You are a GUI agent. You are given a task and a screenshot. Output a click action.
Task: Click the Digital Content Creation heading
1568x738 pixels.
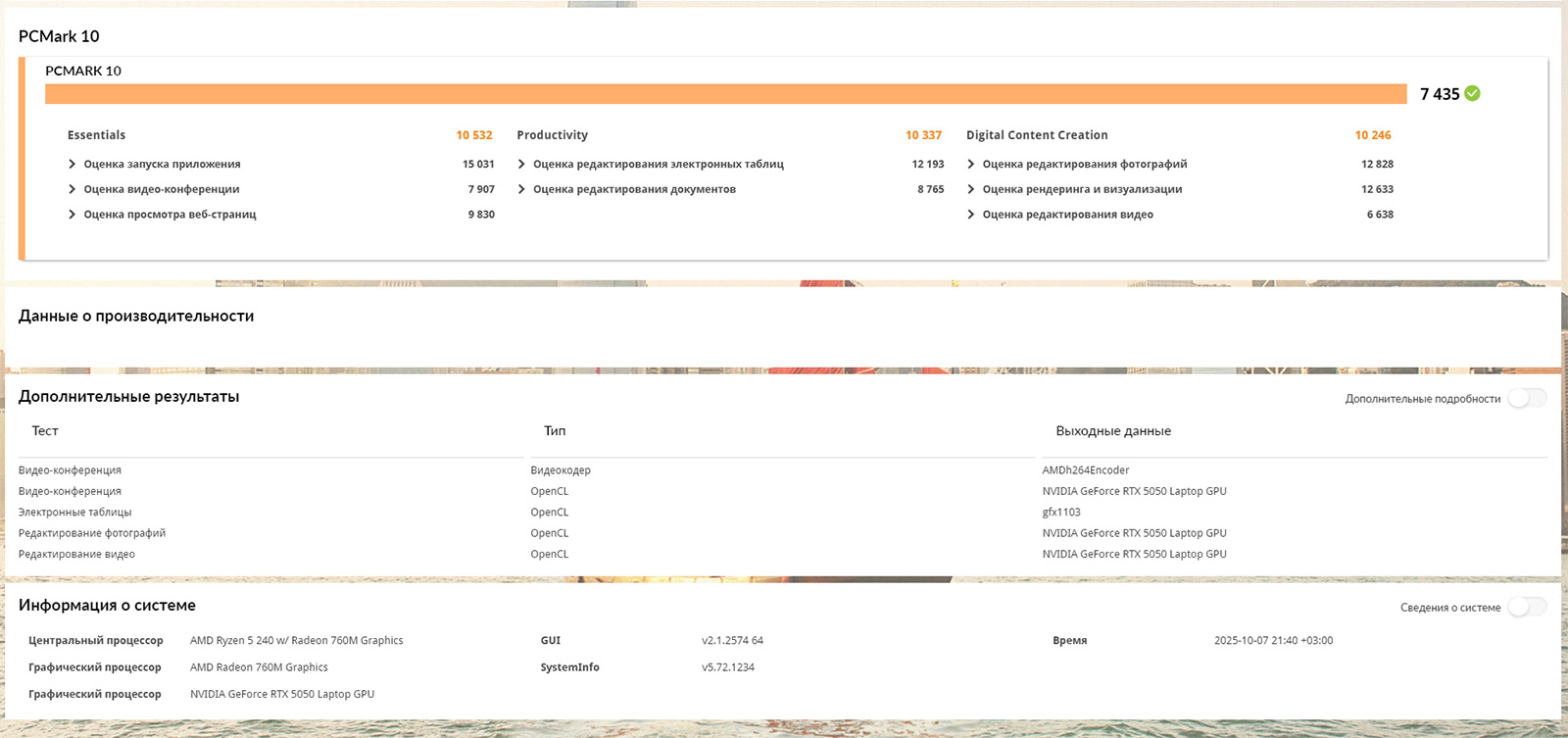point(1037,135)
